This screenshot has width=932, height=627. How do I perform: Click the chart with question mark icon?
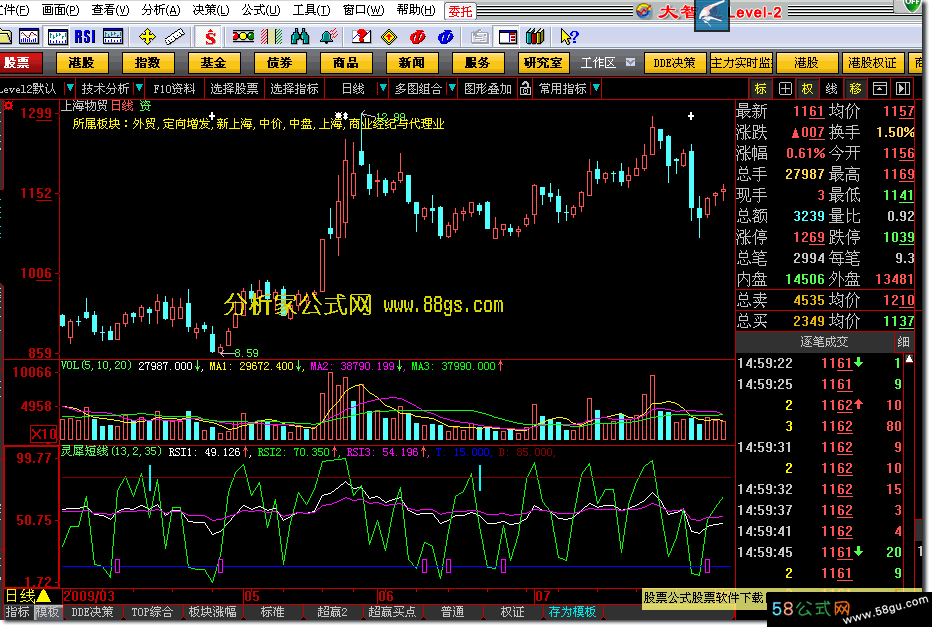click(361, 37)
